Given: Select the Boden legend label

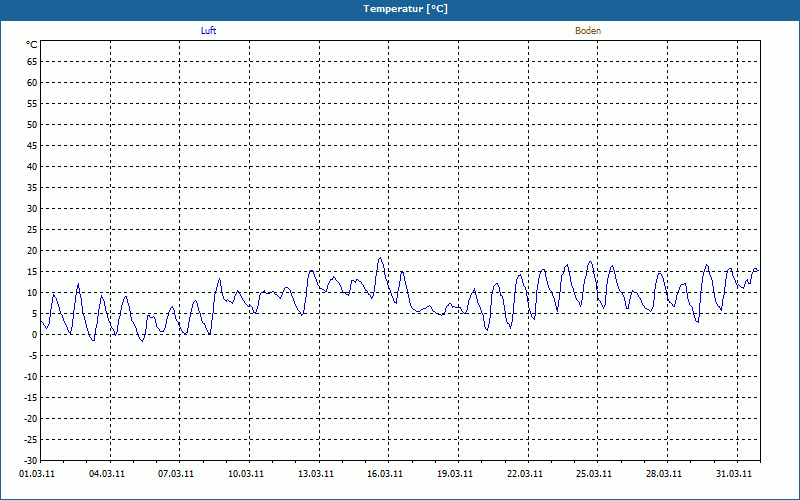Looking at the screenshot, I should coord(588,31).
